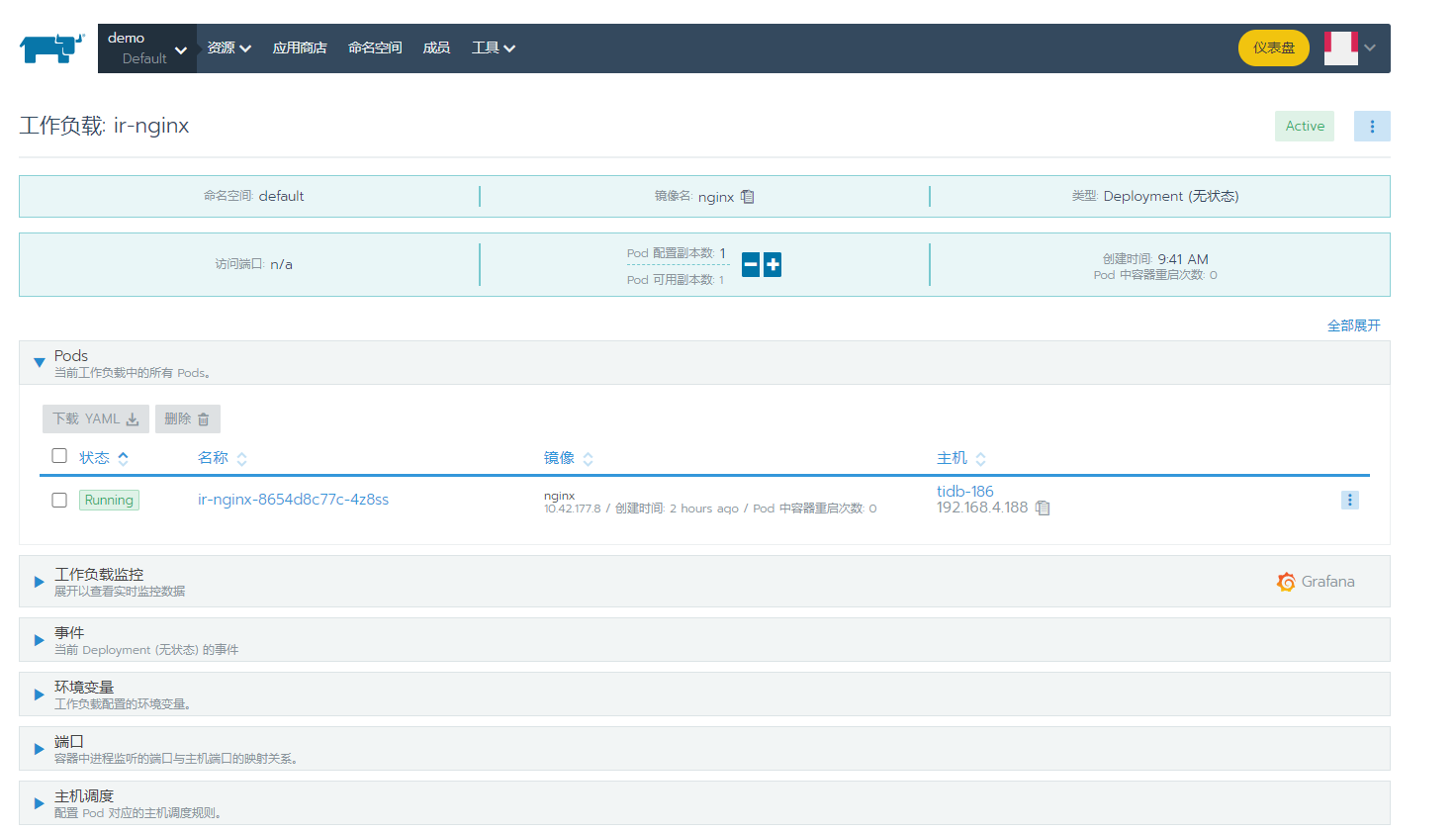This screenshot has height=833, width=1456.
Task: Open the tidb-186 host link
Action: coord(965,491)
